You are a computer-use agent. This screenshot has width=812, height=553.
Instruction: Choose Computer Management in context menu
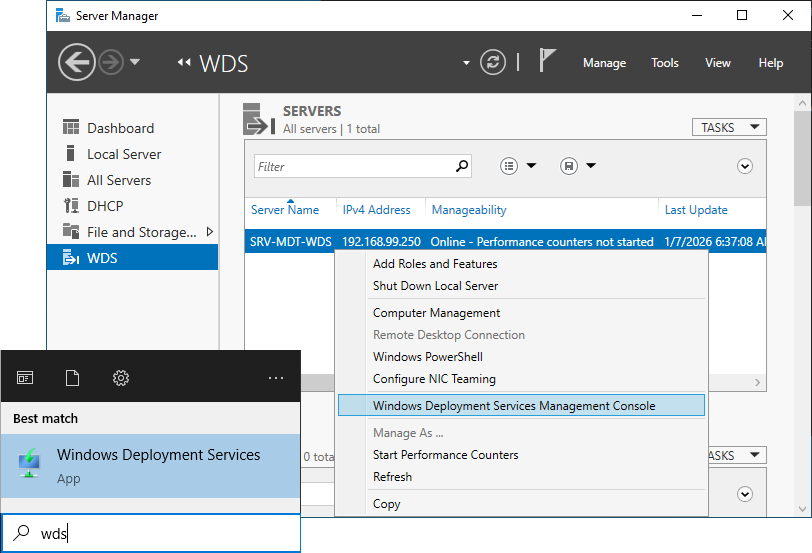tap(521, 313)
